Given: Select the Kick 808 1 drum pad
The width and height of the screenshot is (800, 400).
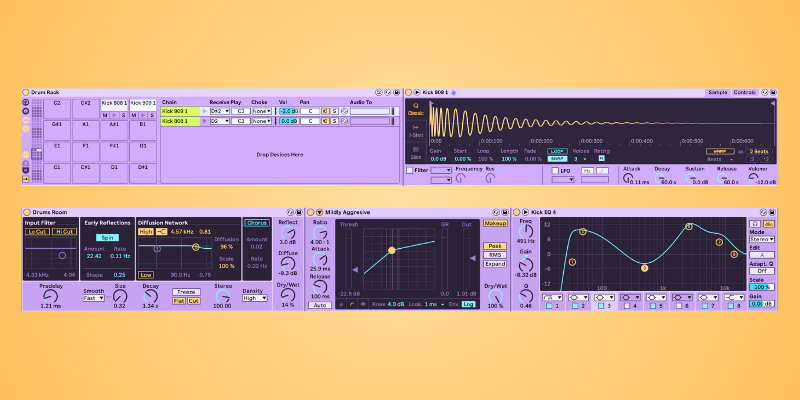Looking at the screenshot, I should 114,103.
